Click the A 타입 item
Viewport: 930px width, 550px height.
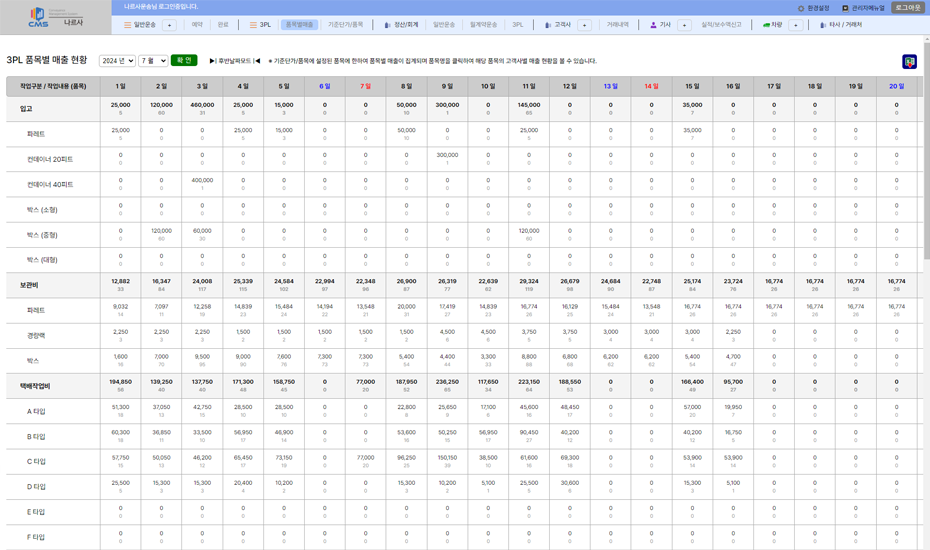(x=36, y=411)
